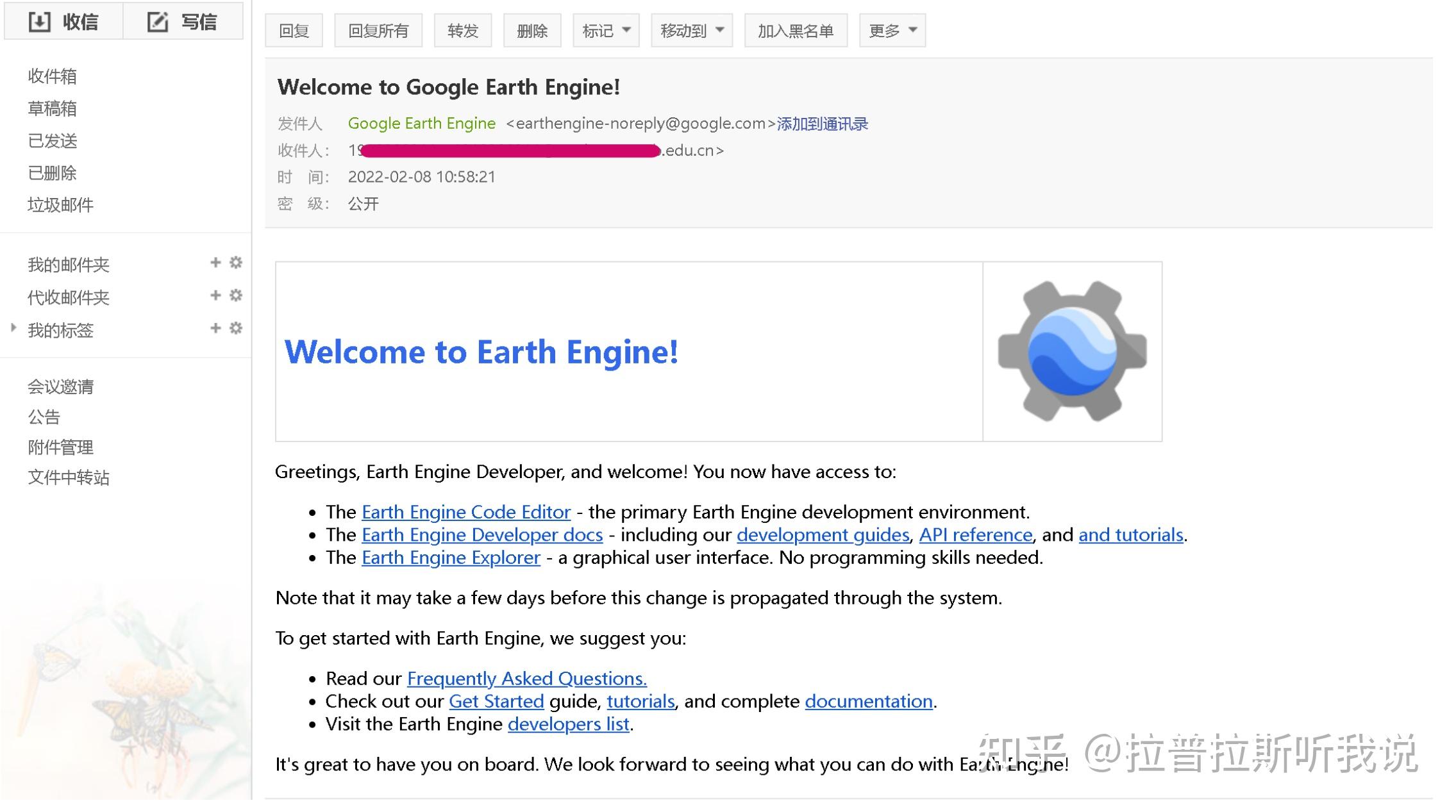The width and height of the screenshot is (1456, 812).
Task: Forward the email with 转发
Action: click(x=463, y=30)
